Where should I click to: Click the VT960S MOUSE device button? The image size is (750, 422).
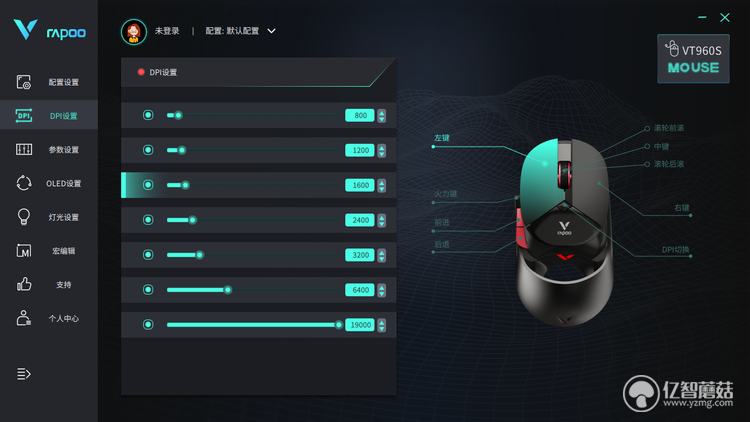pos(693,59)
